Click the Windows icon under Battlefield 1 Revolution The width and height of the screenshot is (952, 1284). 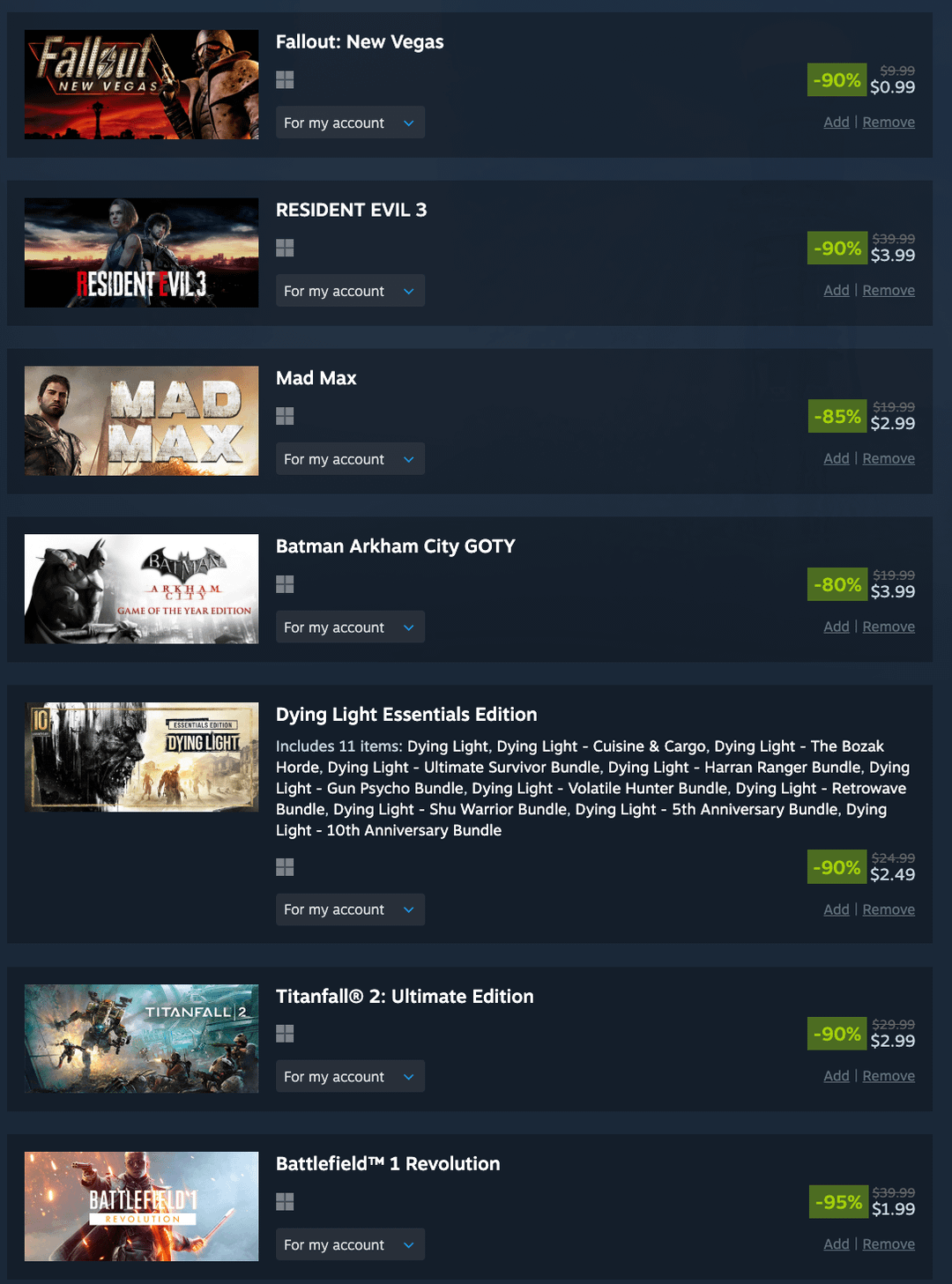click(285, 1202)
